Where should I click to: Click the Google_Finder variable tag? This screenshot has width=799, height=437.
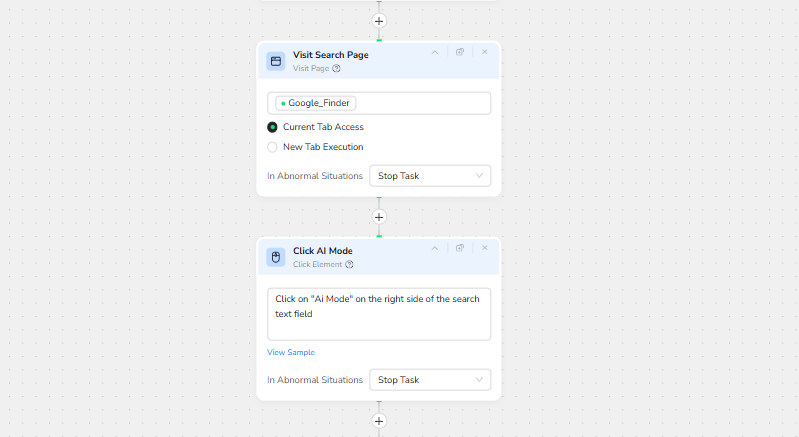tap(317, 103)
